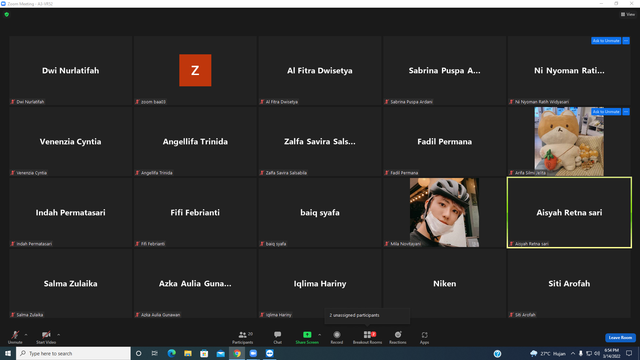
Task: Click Ask to Unmute on Ni Nyoman Rati tile
Action: (x=606, y=40)
